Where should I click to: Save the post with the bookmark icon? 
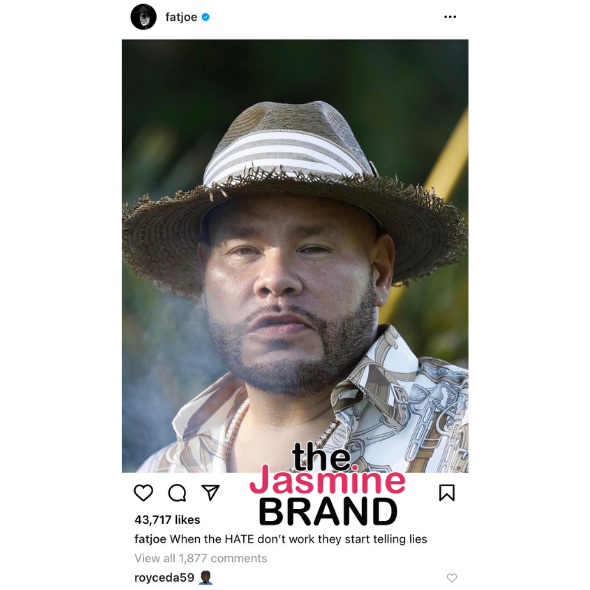[x=447, y=493]
